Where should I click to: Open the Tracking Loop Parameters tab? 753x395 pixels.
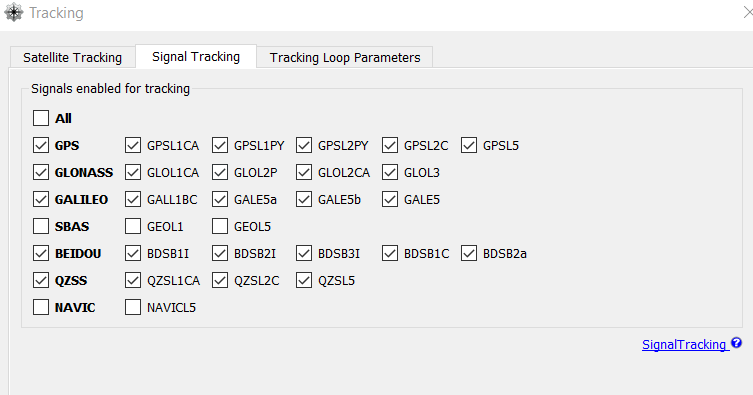(345, 57)
